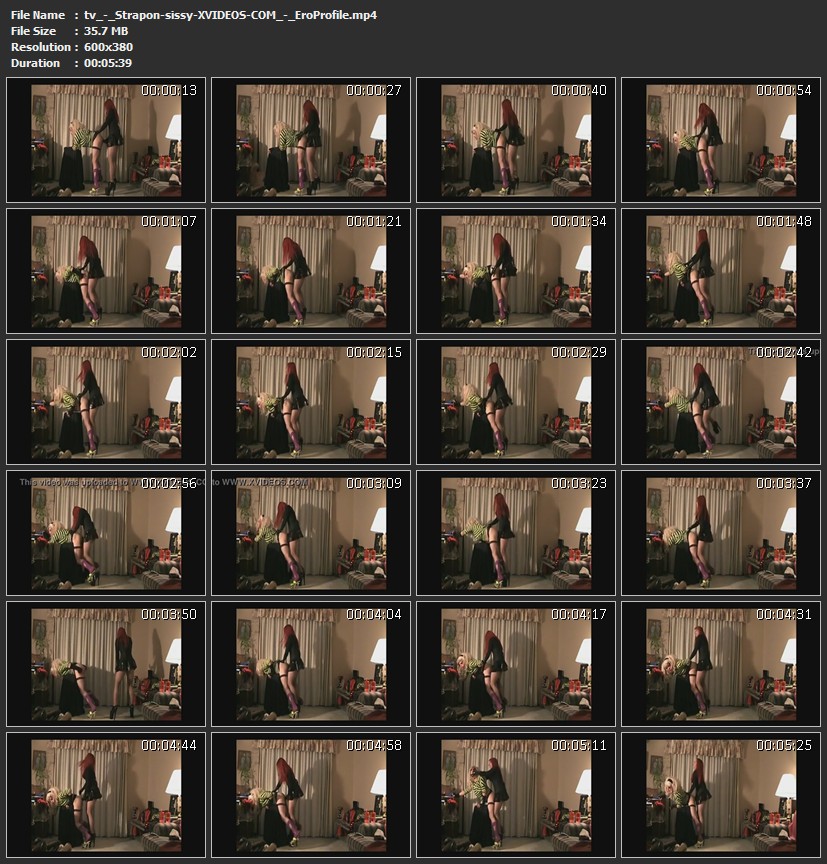
Task: Select the 00:05:11 frame
Action: [x=515, y=795]
